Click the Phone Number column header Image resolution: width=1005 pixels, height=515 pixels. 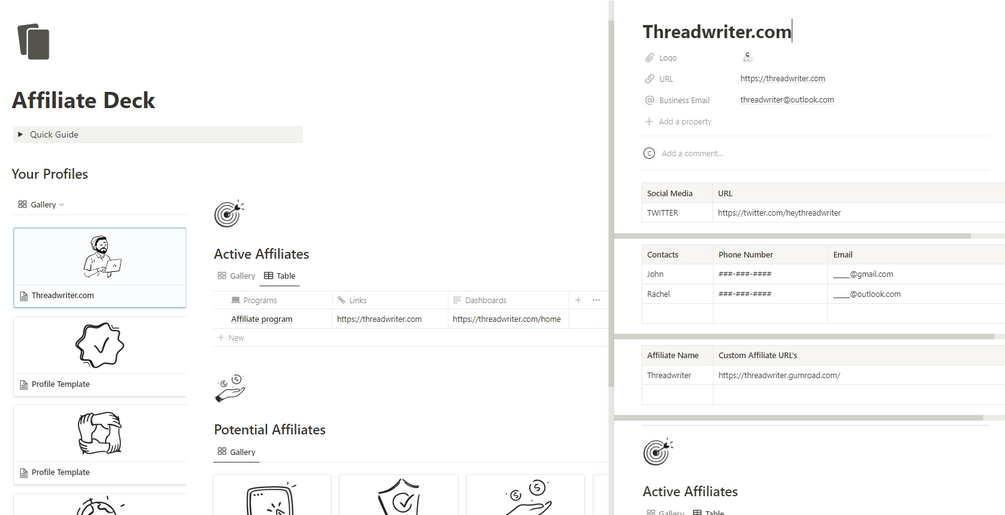tap(770, 254)
